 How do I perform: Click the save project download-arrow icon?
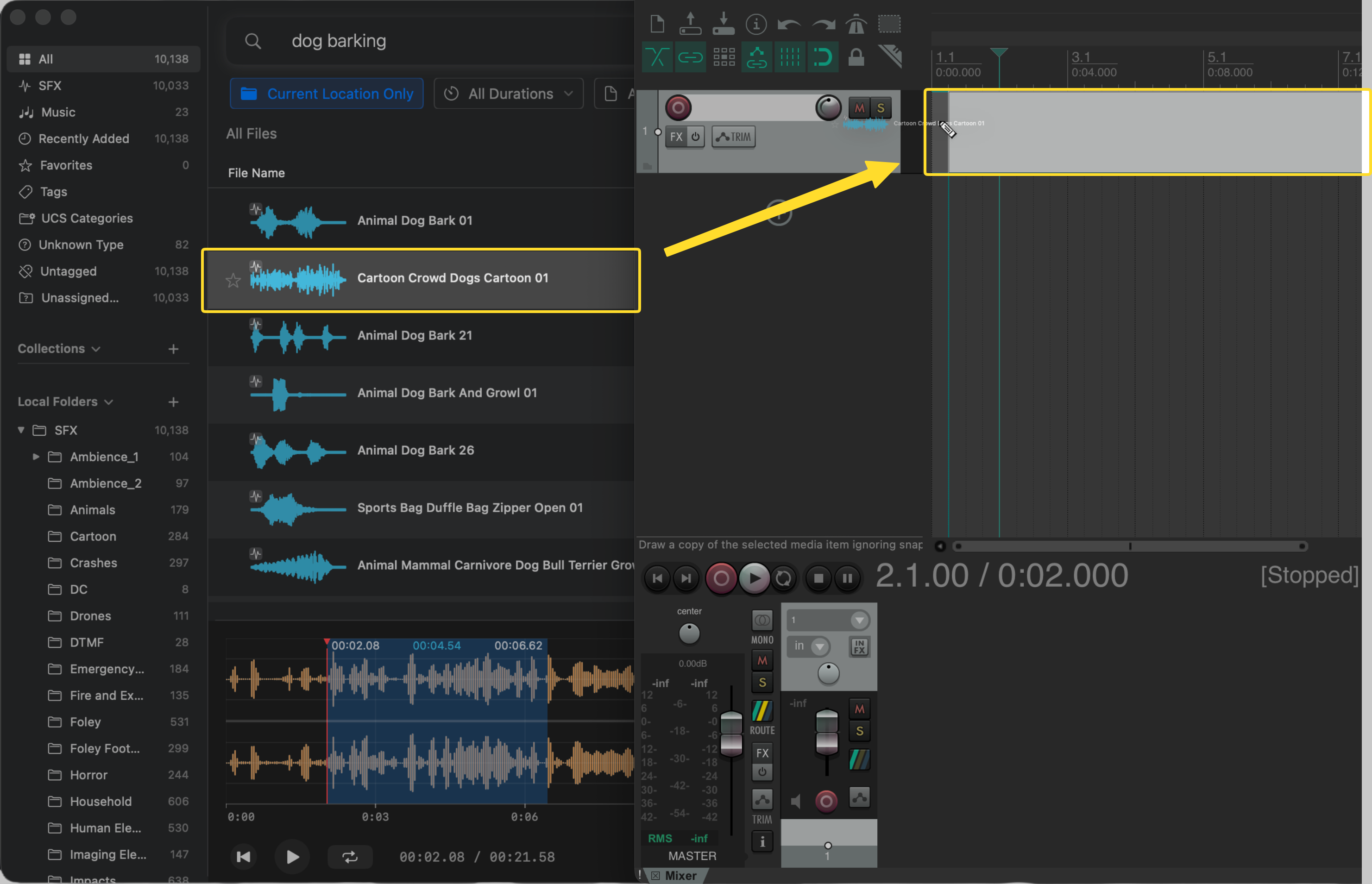pyautogui.click(x=724, y=24)
